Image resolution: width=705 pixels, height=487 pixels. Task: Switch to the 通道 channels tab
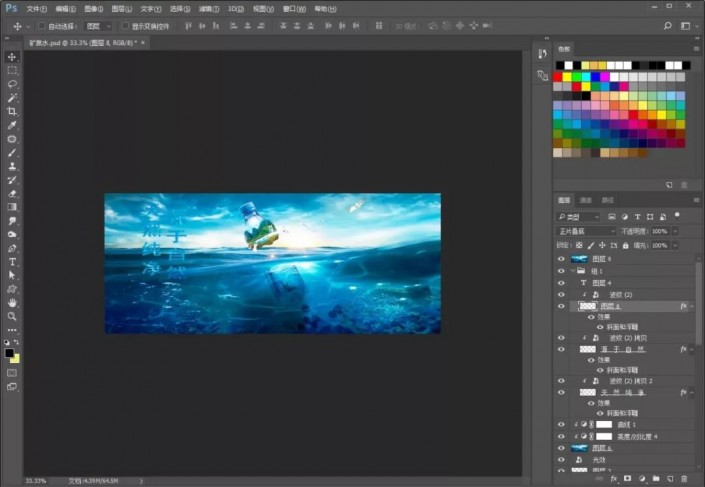pos(585,200)
